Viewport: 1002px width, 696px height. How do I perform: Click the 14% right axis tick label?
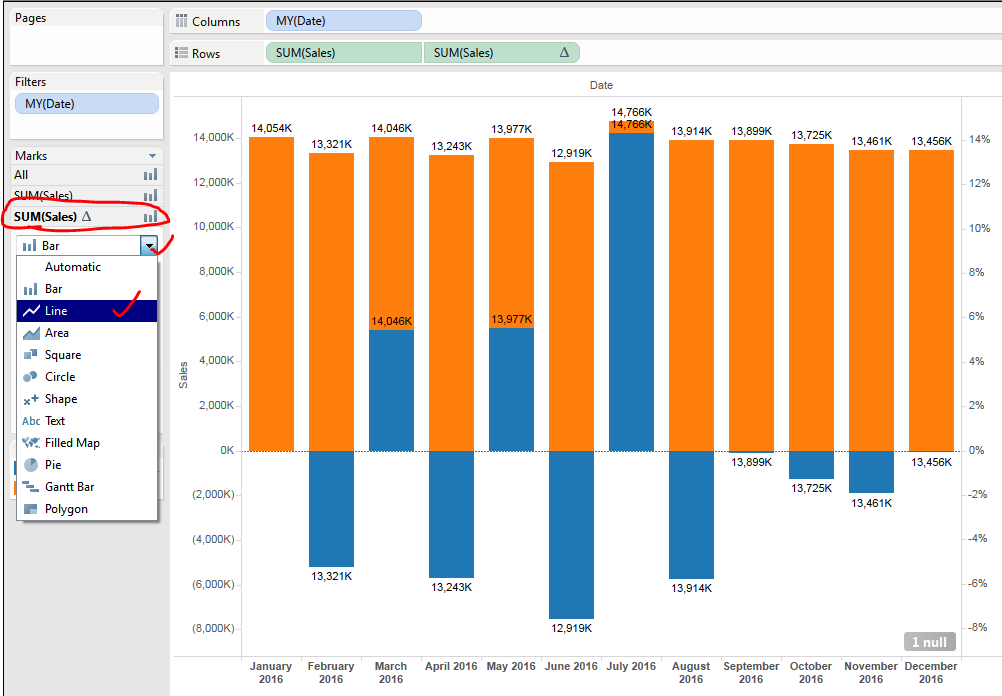click(979, 139)
